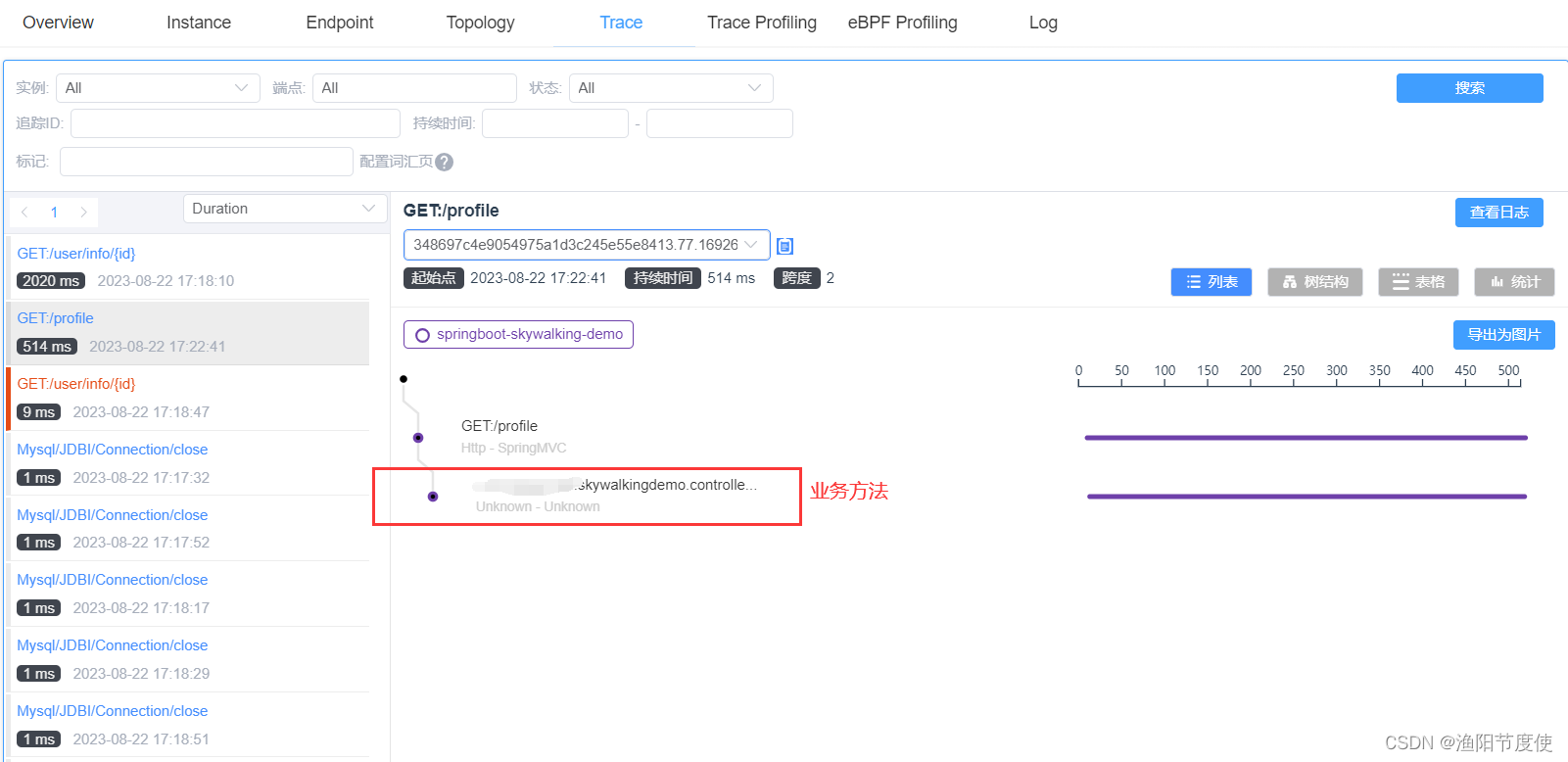Screen dimensions: 1568x762
Task: Go to previous page arrow in trace list
Action: (x=24, y=212)
